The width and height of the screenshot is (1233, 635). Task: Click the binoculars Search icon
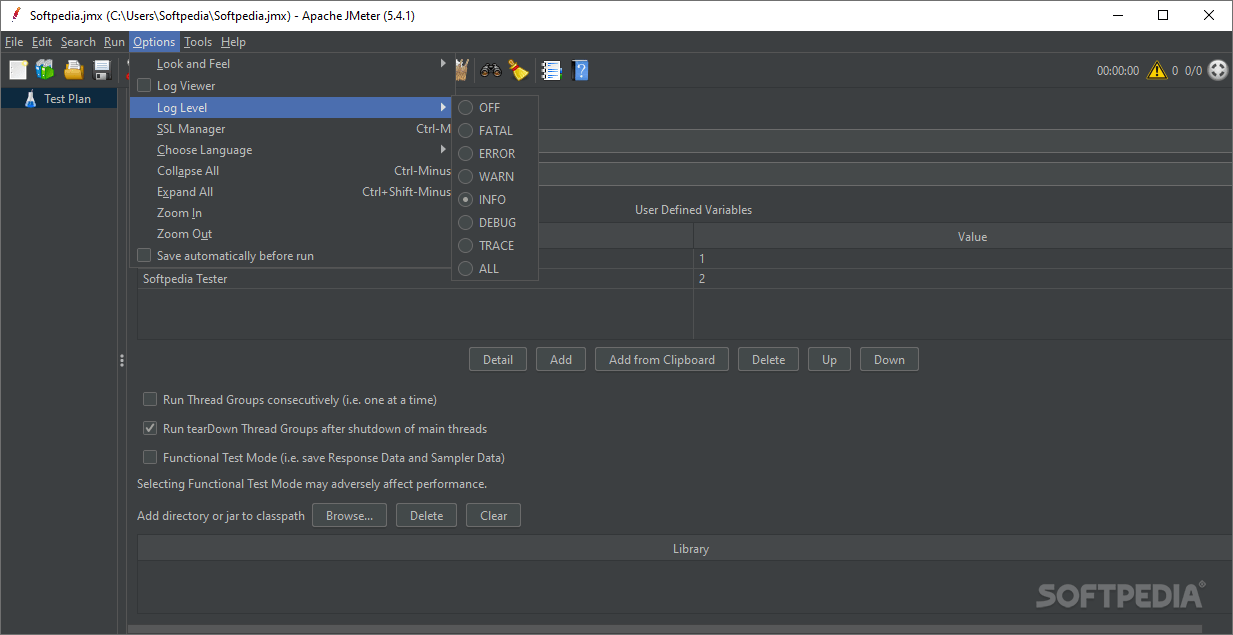tap(491, 70)
